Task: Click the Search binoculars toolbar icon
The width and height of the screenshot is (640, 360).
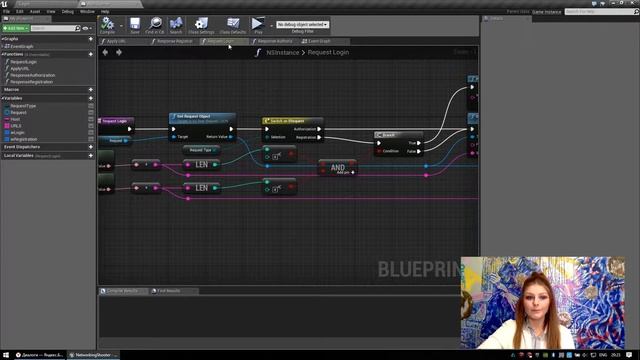Action: coord(176,24)
